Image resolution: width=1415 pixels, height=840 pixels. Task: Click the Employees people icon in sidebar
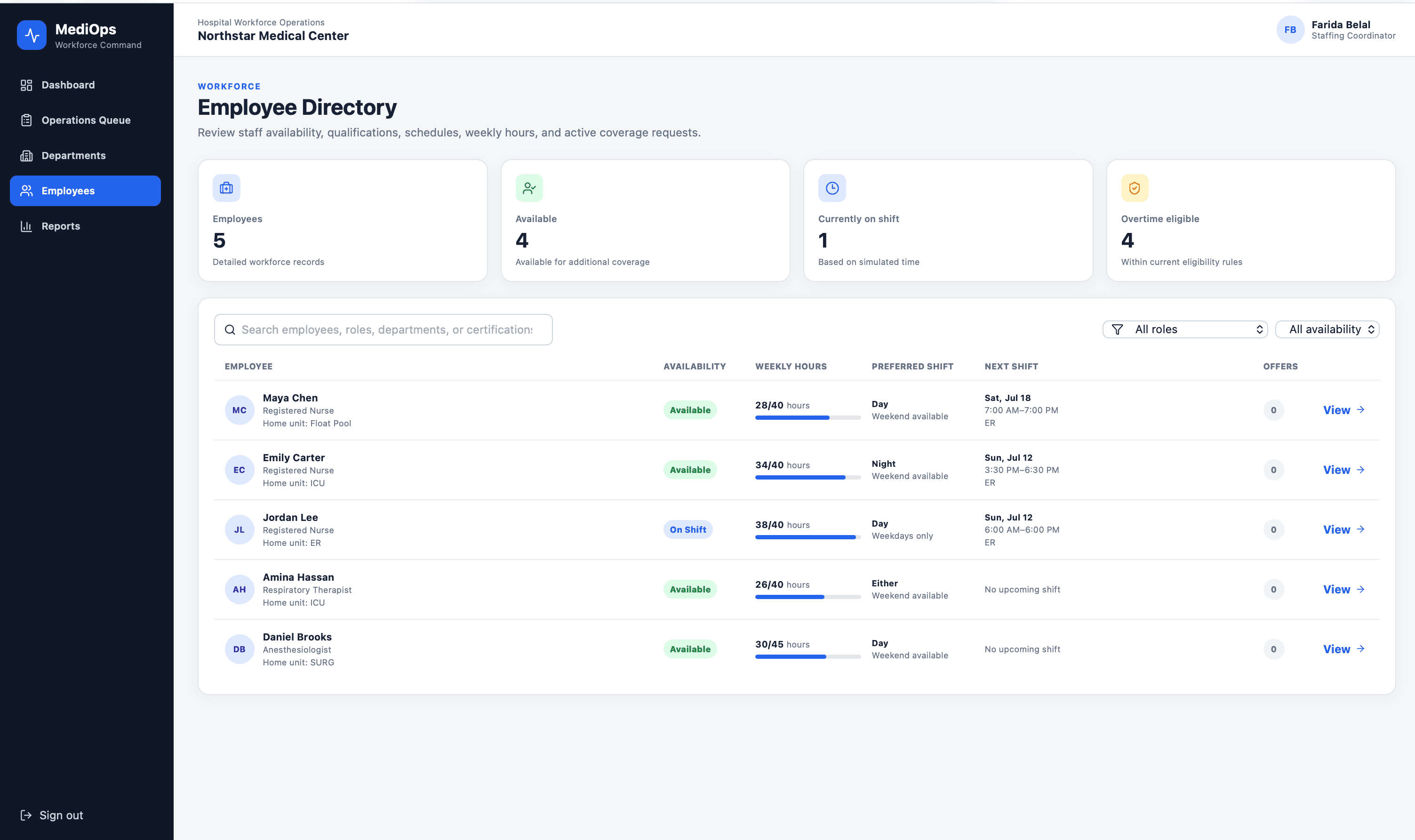pos(26,191)
